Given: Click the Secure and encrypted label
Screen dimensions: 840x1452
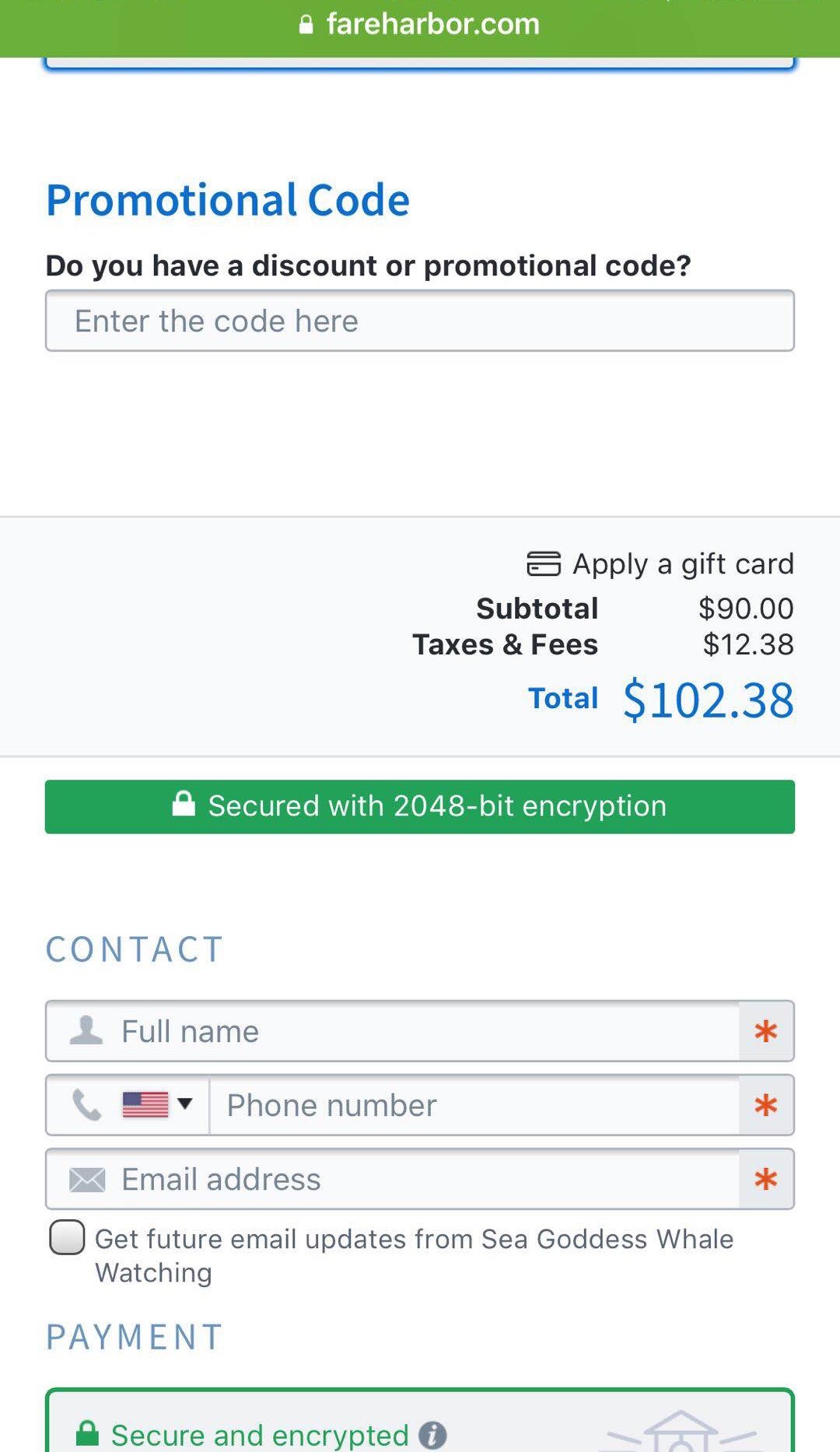Looking at the screenshot, I should pos(260,1434).
